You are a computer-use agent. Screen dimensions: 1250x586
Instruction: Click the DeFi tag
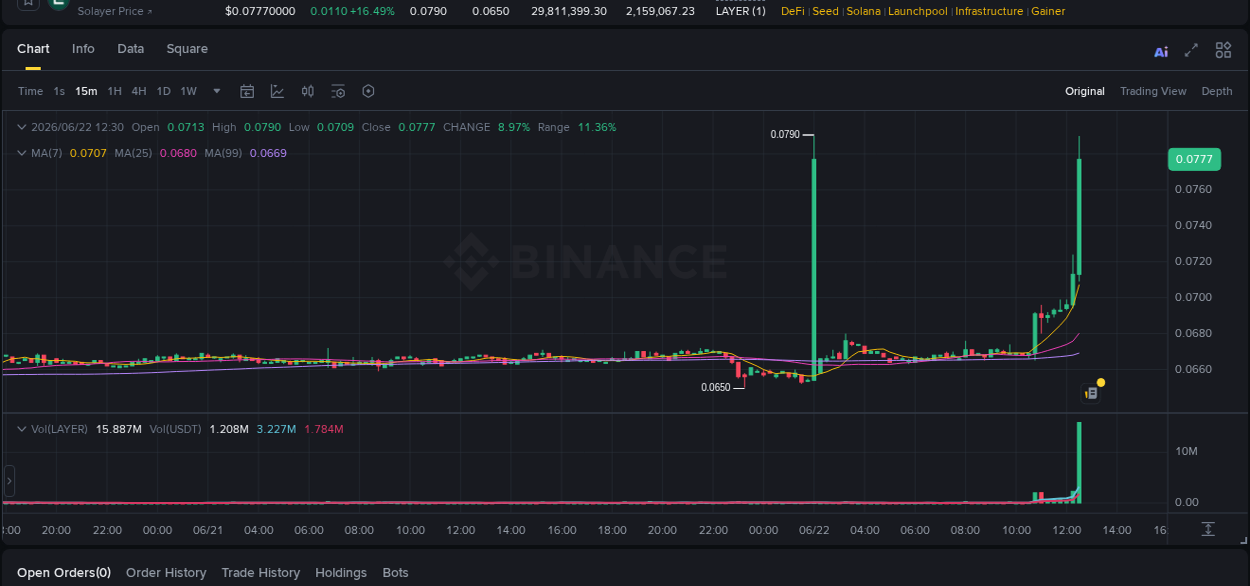[792, 11]
